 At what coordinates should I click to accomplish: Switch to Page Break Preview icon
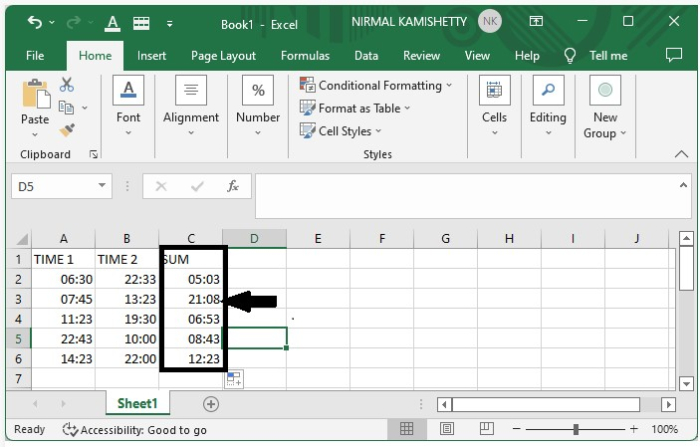click(487, 429)
